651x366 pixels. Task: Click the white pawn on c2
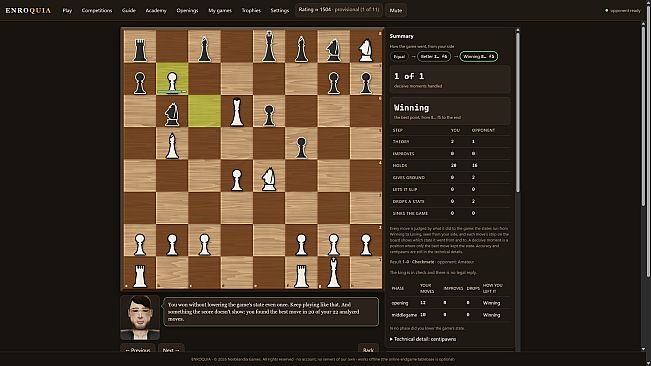(204, 244)
